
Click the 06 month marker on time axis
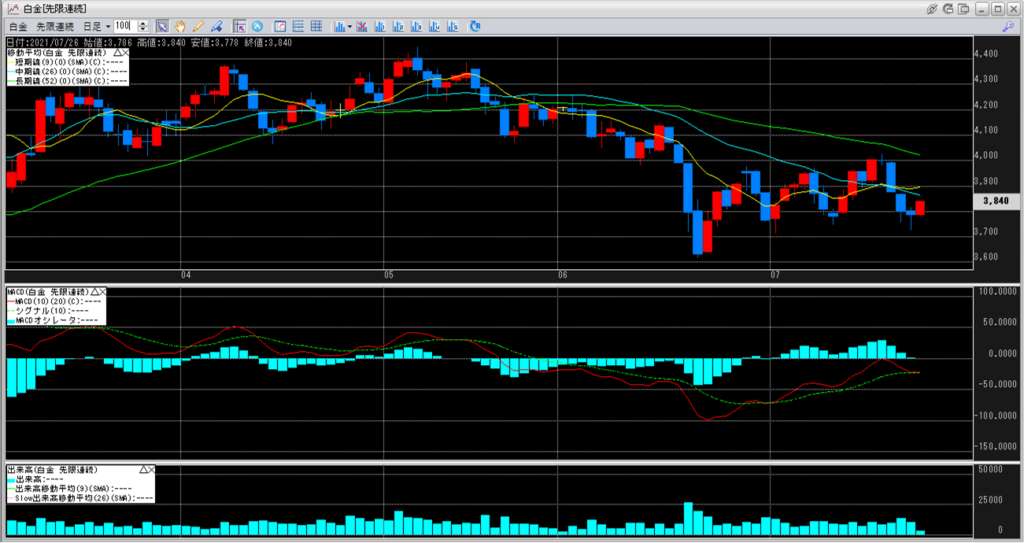tap(563, 275)
